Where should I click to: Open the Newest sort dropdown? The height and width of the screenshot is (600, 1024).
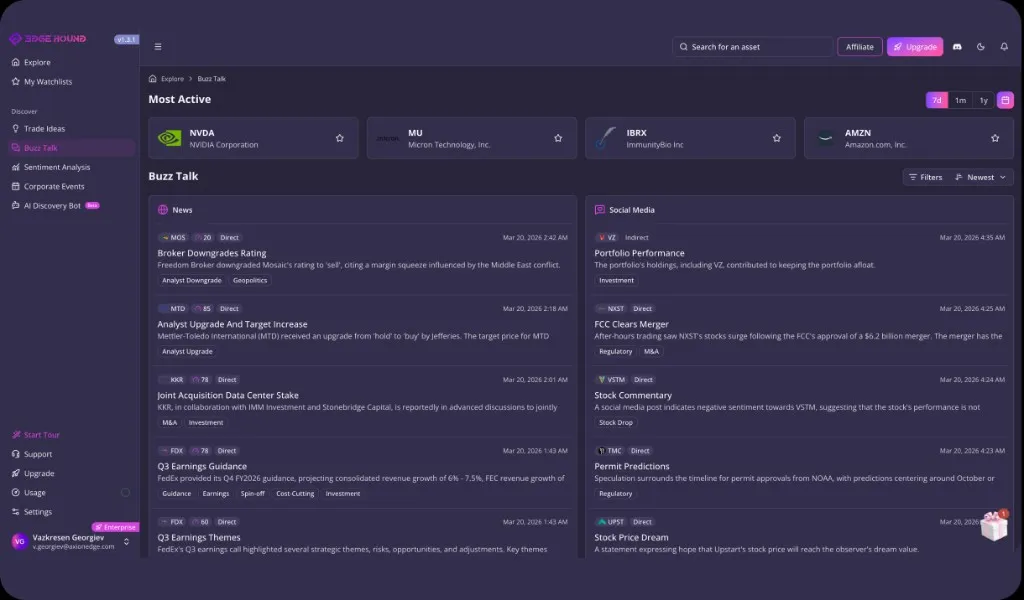(x=978, y=177)
